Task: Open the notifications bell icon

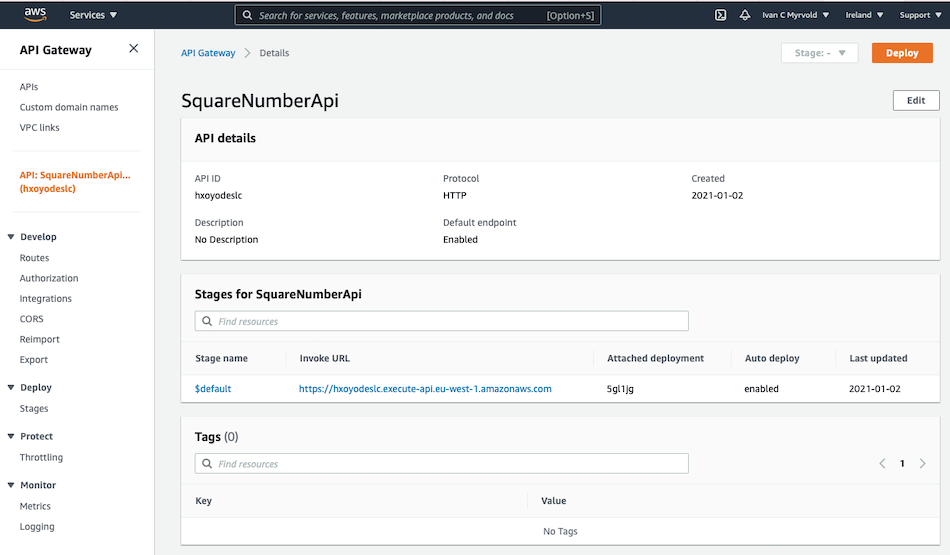Action: [745, 15]
